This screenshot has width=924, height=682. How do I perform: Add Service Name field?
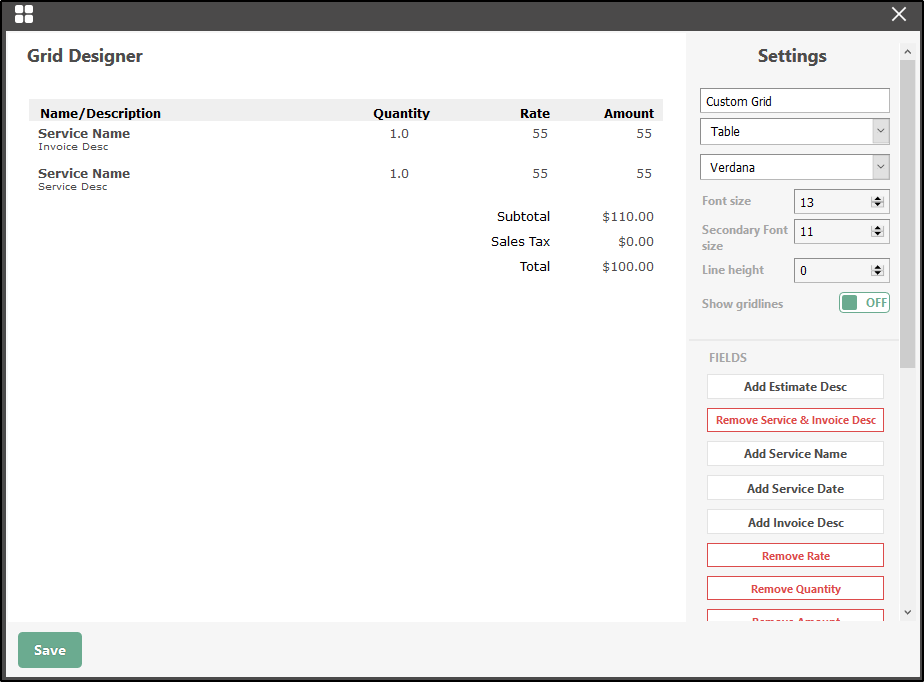794,453
